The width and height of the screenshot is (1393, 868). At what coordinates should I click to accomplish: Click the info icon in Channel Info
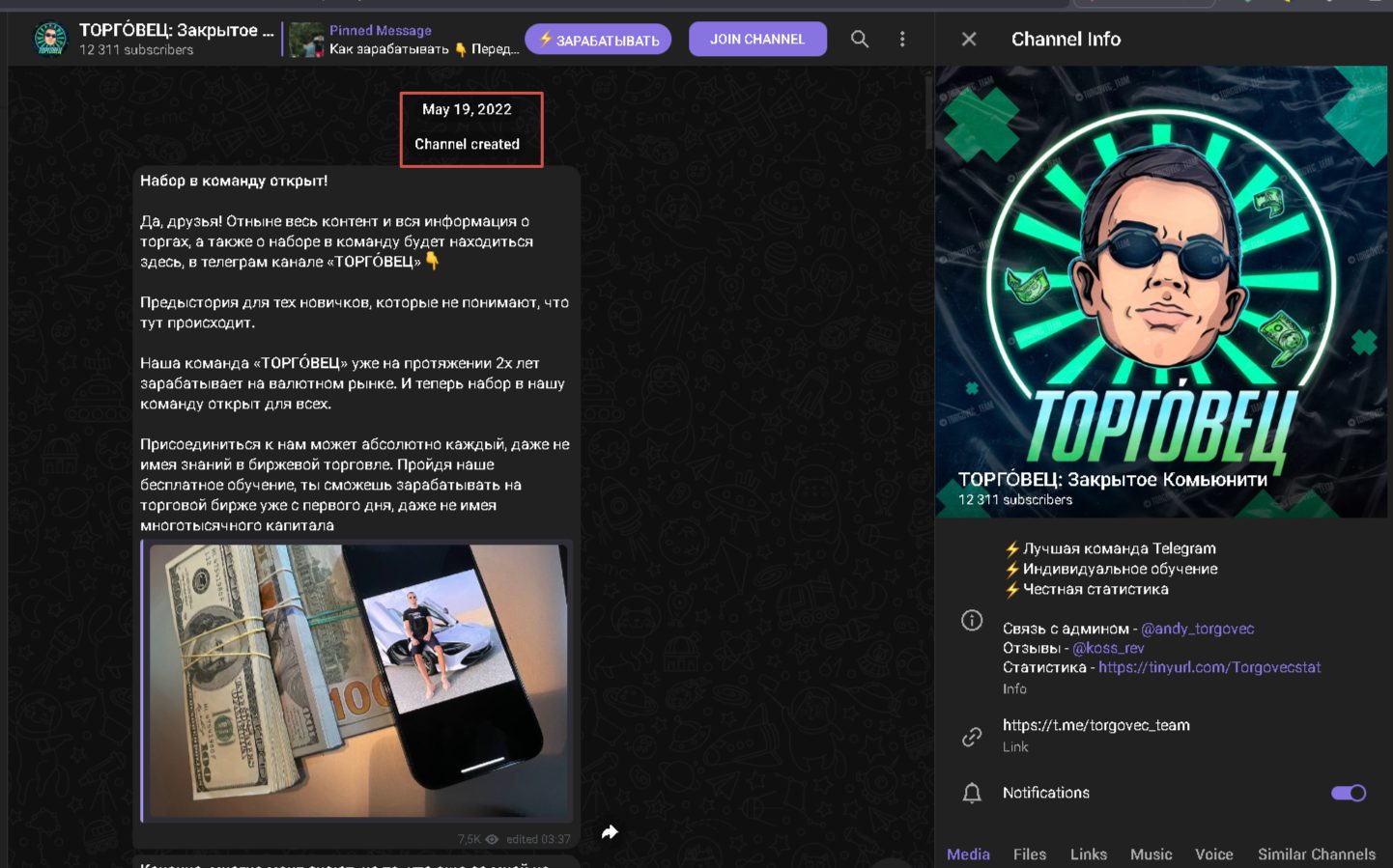[x=972, y=620]
